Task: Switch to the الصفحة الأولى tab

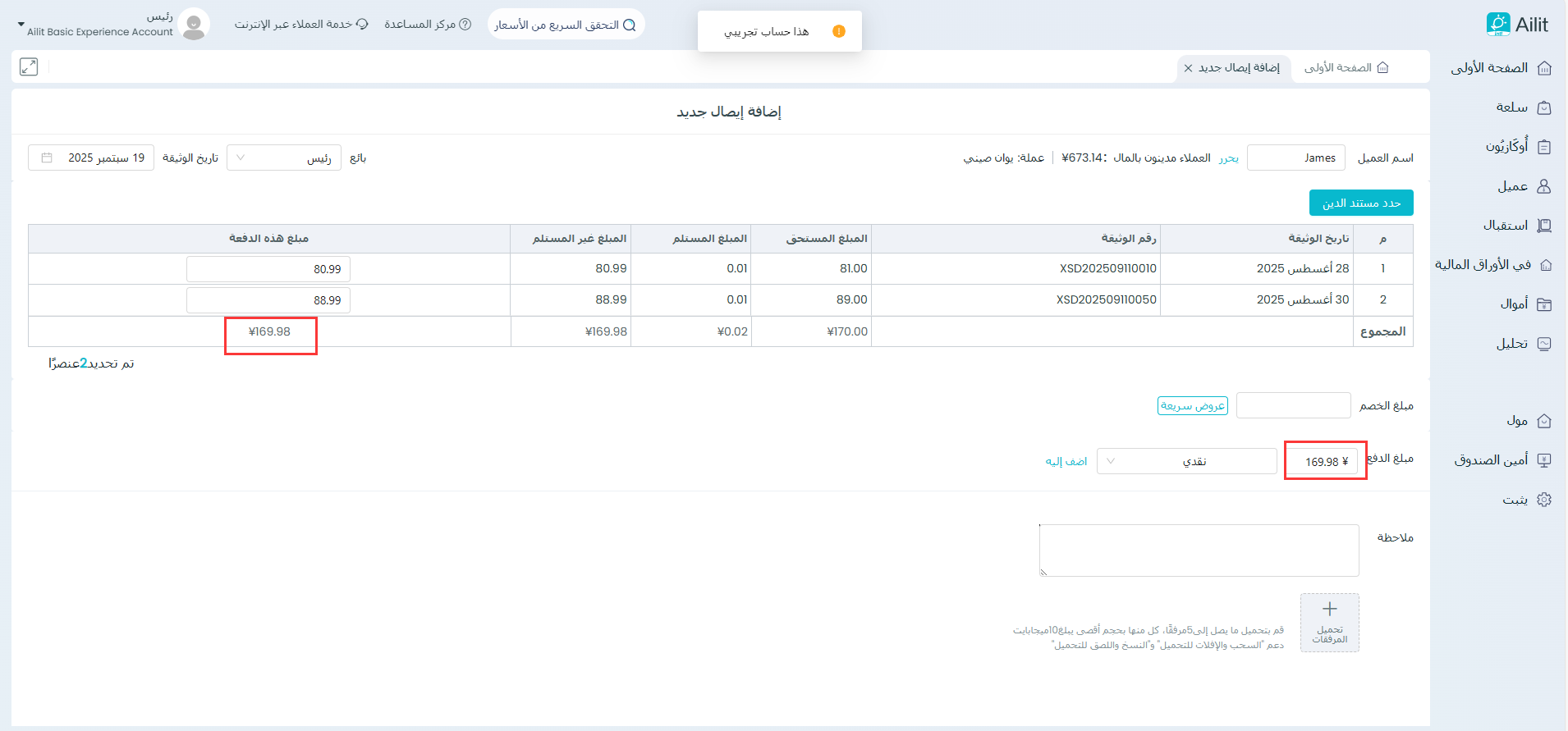Action: [x=1346, y=68]
